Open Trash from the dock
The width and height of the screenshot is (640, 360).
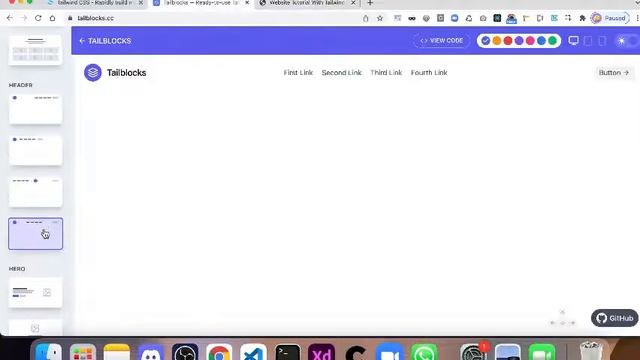tap(591, 351)
